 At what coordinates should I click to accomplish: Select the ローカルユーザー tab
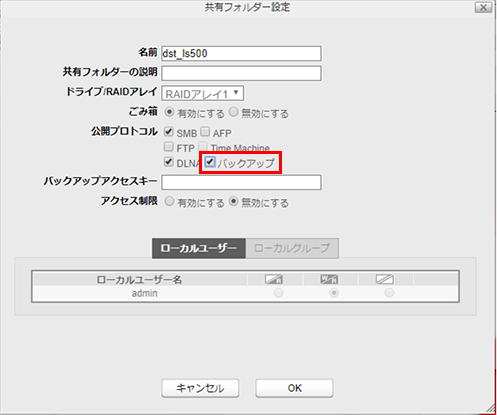199,248
